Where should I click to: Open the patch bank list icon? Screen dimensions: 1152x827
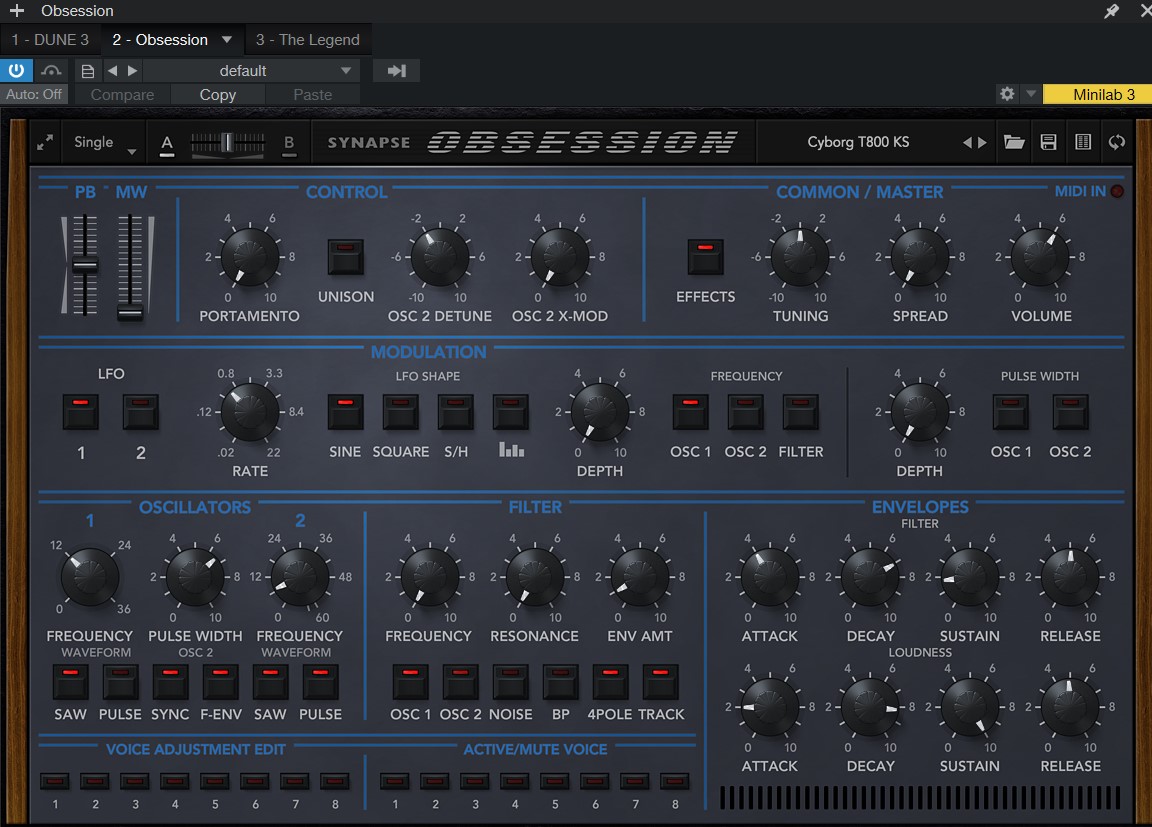point(1083,142)
